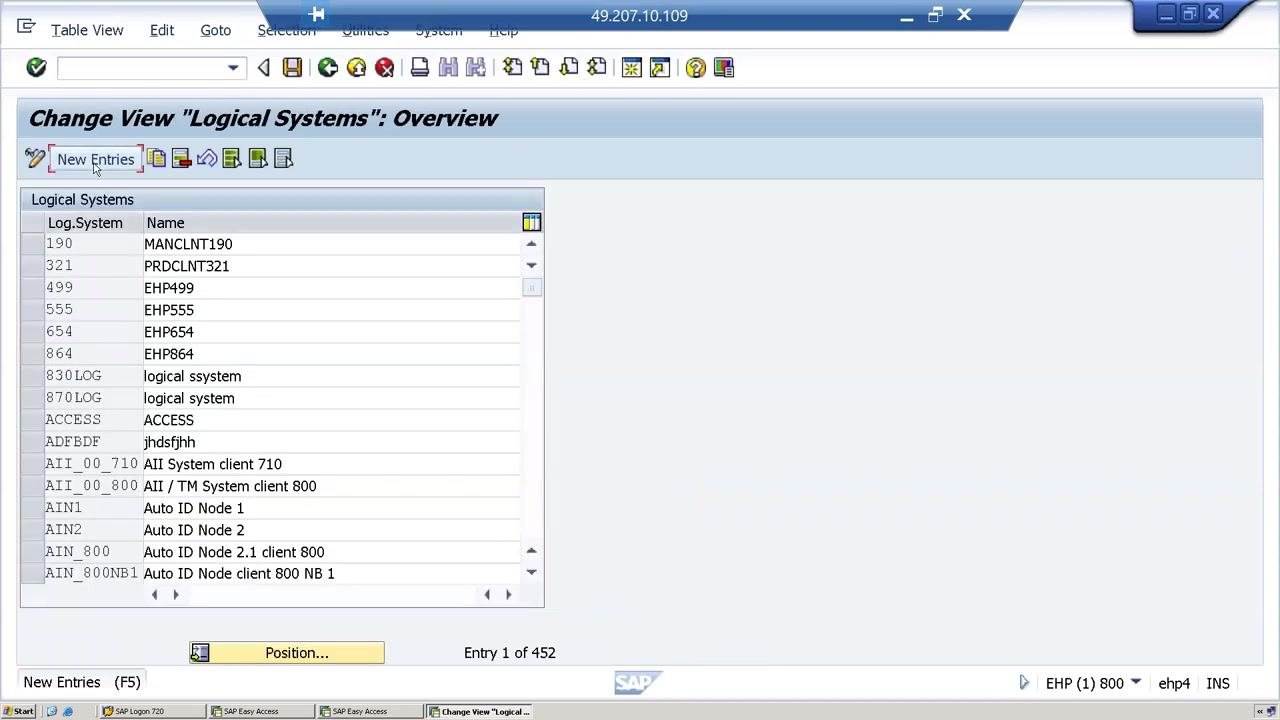Open the command field dropdown arrow
The image size is (1280, 720).
point(233,68)
